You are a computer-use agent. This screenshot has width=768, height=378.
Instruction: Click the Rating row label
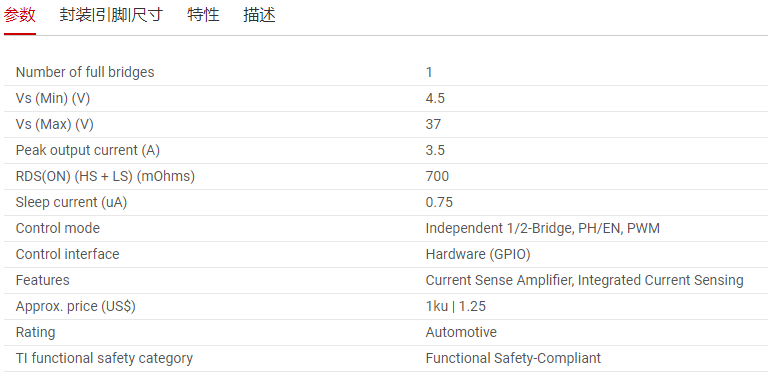(35, 332)
